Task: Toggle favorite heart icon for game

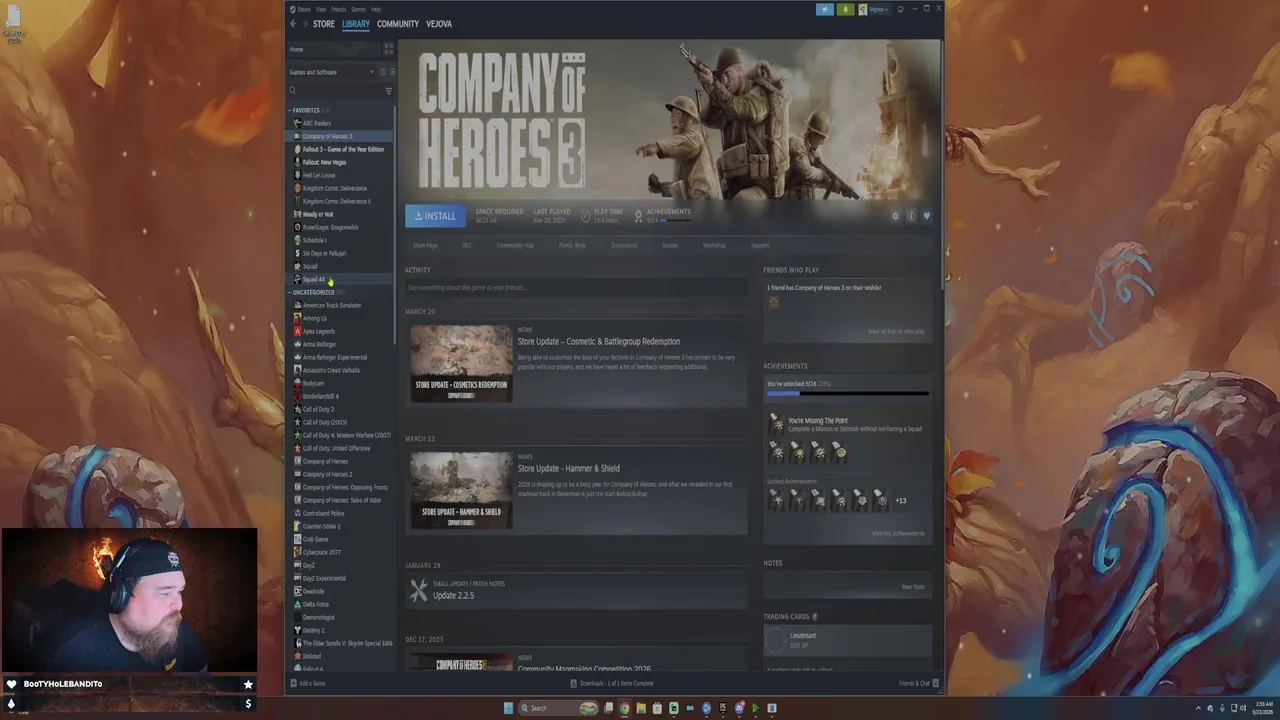Action: 926,216
